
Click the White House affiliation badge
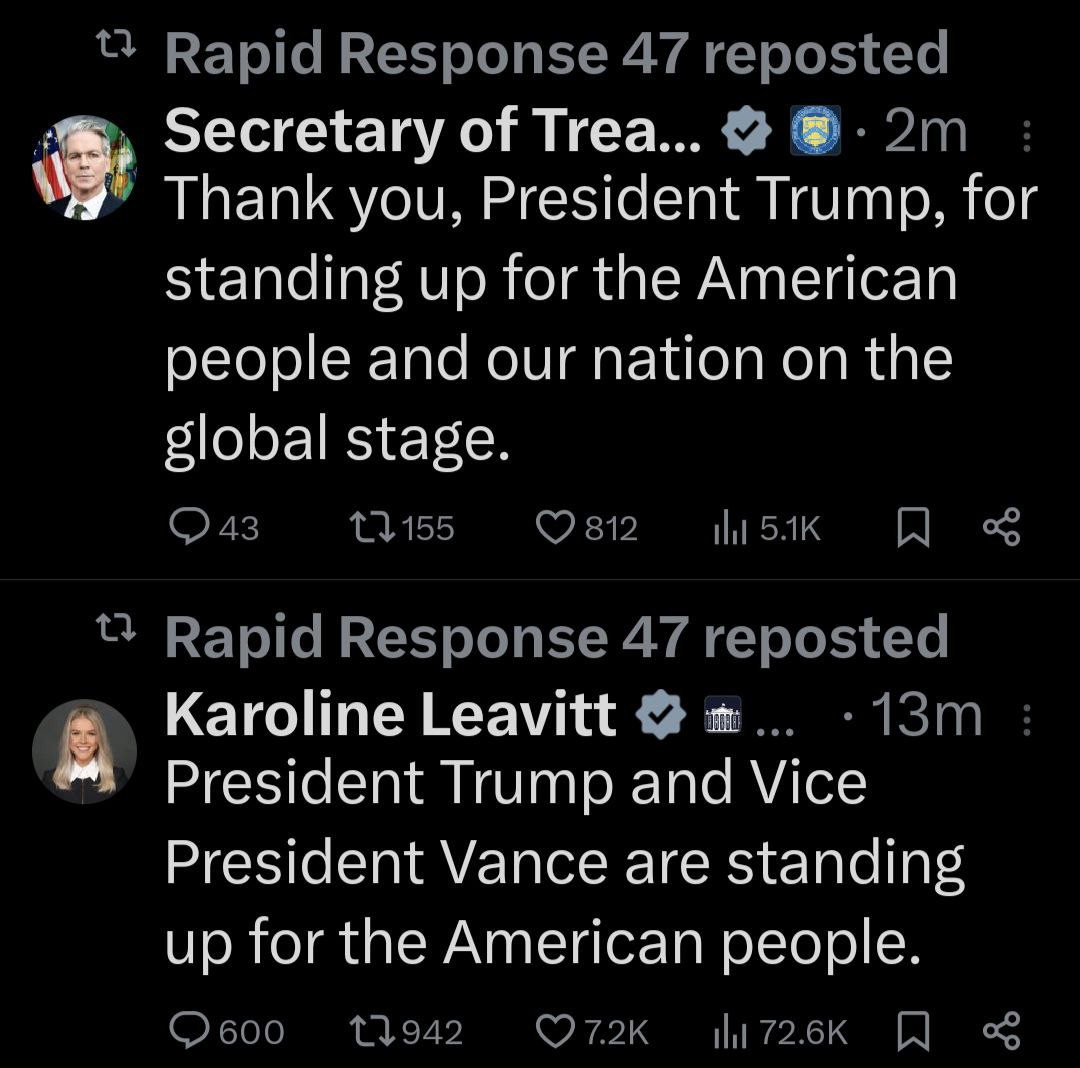click(x=724, y=717)
